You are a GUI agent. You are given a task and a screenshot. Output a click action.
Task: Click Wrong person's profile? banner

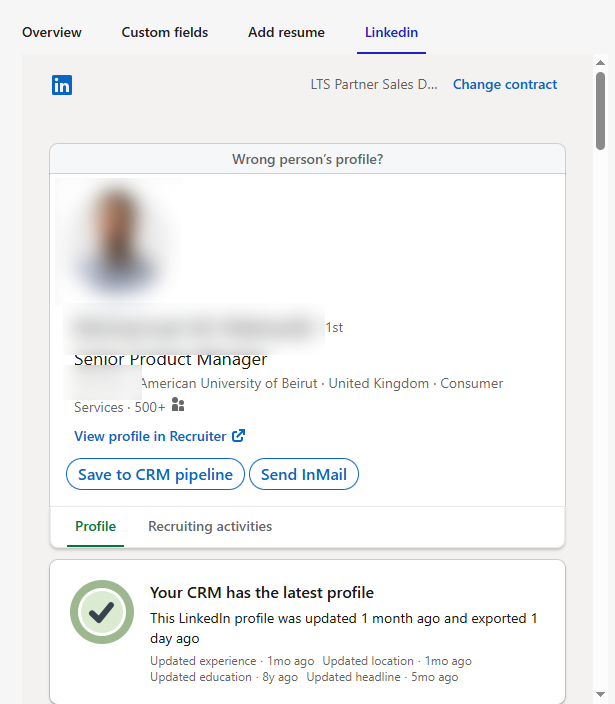pyautogui.click(x=308, y=159)
